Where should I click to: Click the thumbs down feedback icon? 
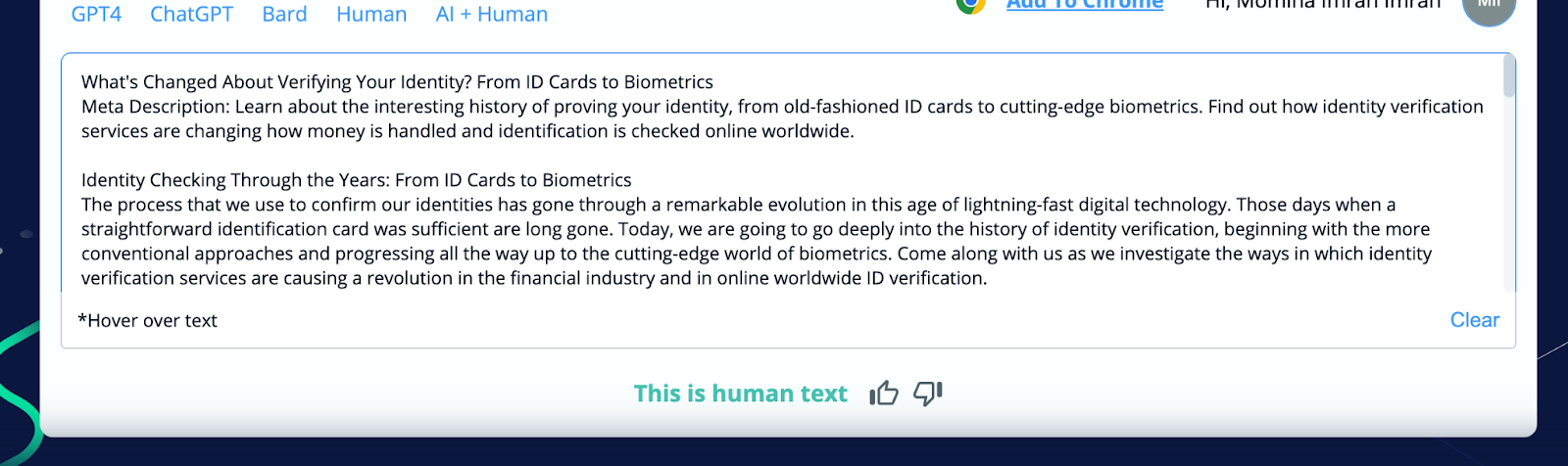tap(927, 394)
